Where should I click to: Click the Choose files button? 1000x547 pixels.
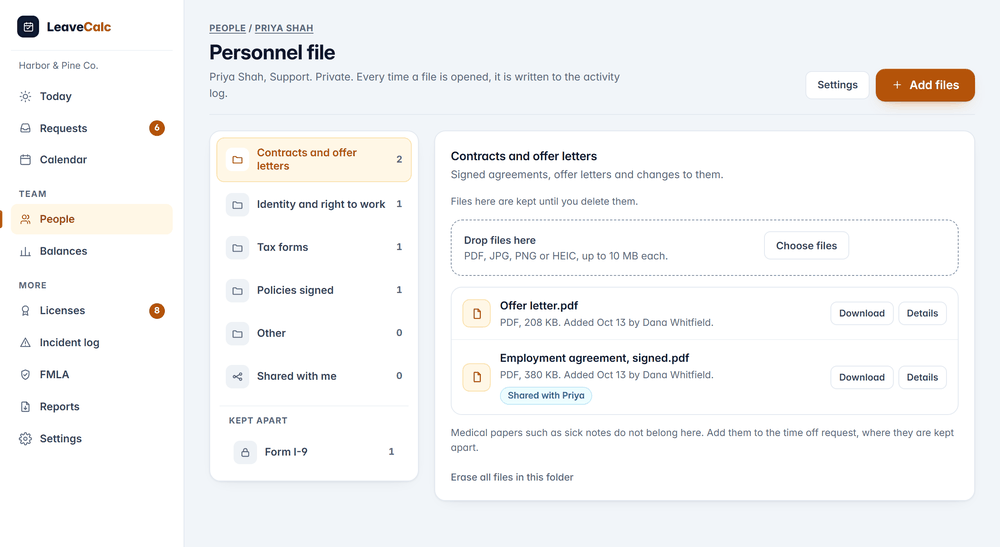pos(806,245)
